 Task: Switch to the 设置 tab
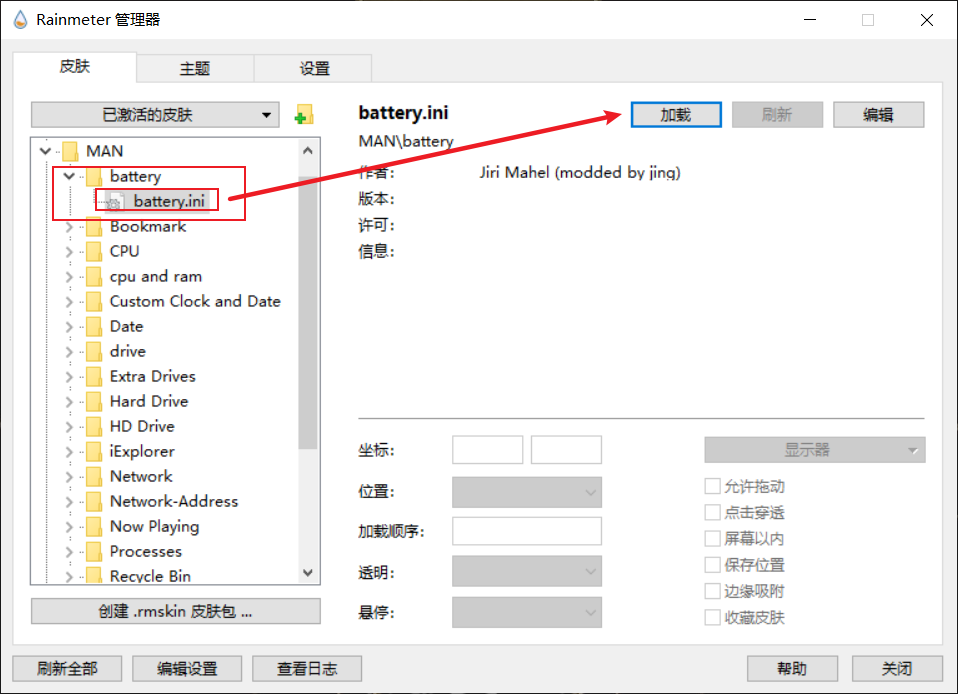[x=314, y=68]
